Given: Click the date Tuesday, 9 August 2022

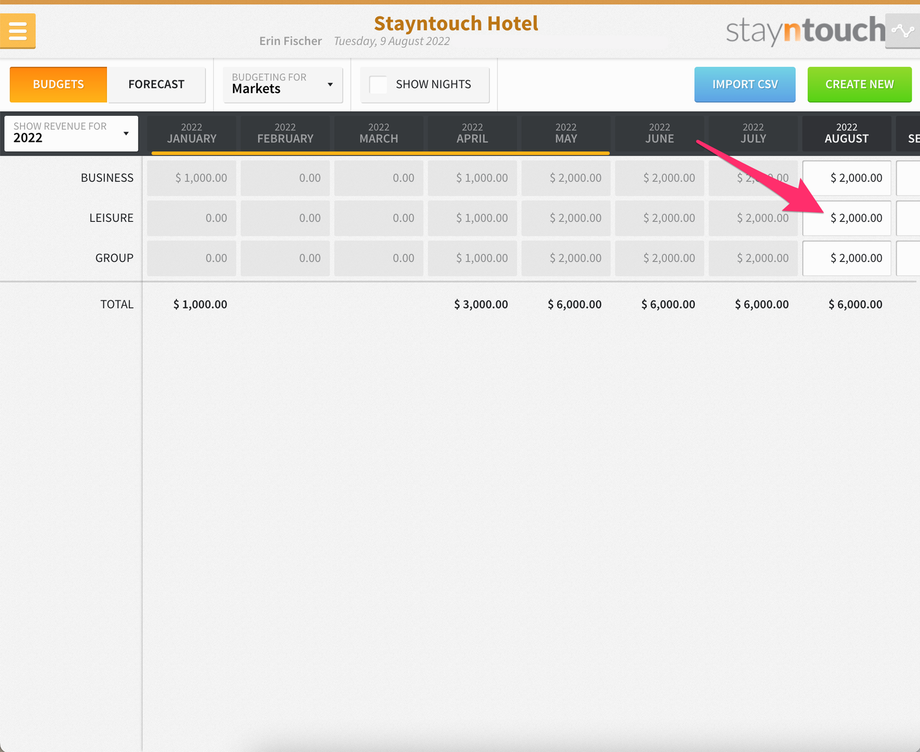Looking at the screenshot, I should coord(392,41).
